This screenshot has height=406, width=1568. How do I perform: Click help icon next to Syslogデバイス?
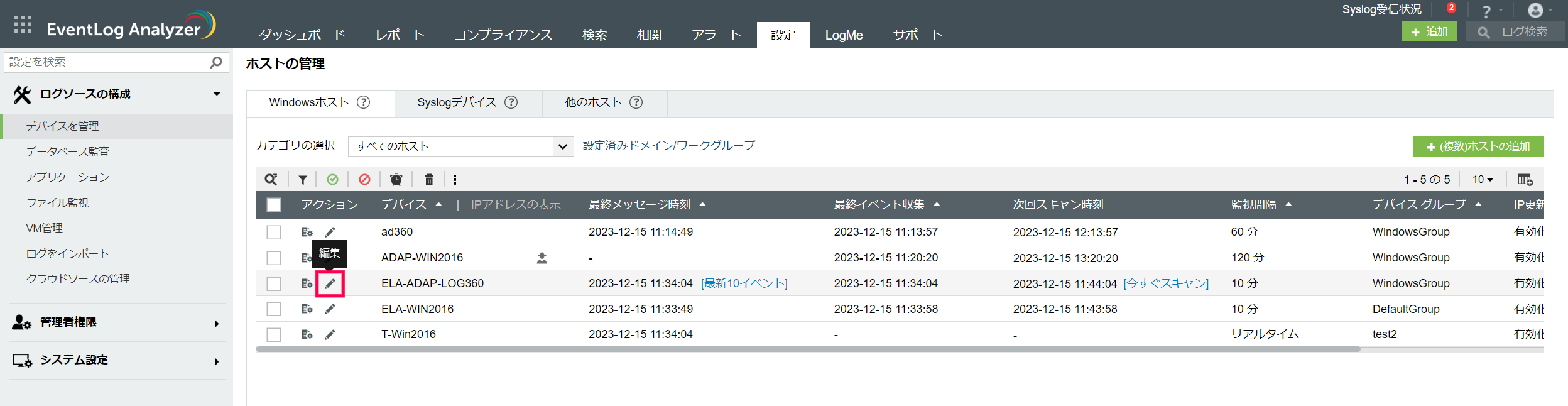pyautogui.click(x=511, y=102)
